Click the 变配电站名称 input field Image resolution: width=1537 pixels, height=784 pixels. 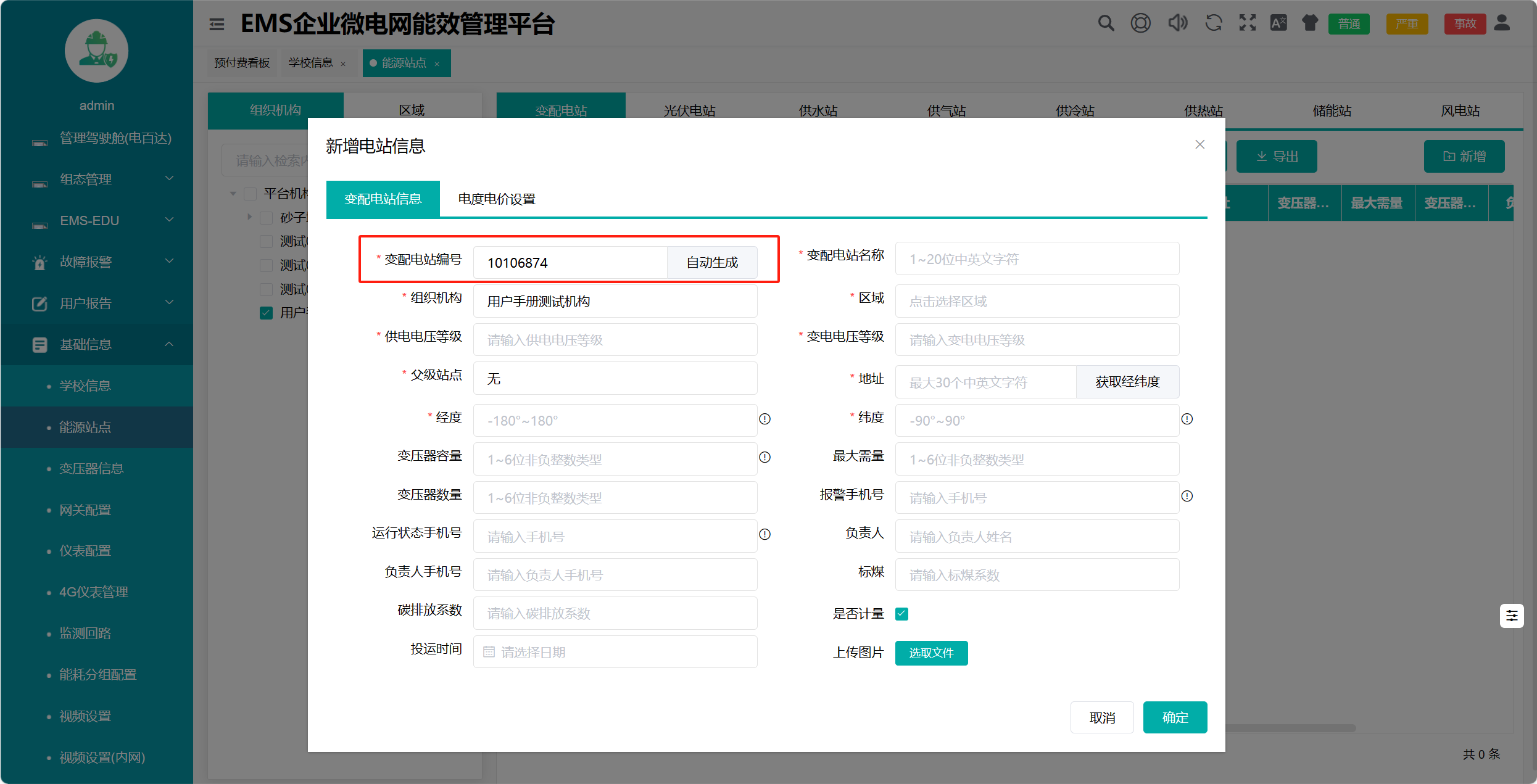1037,259
